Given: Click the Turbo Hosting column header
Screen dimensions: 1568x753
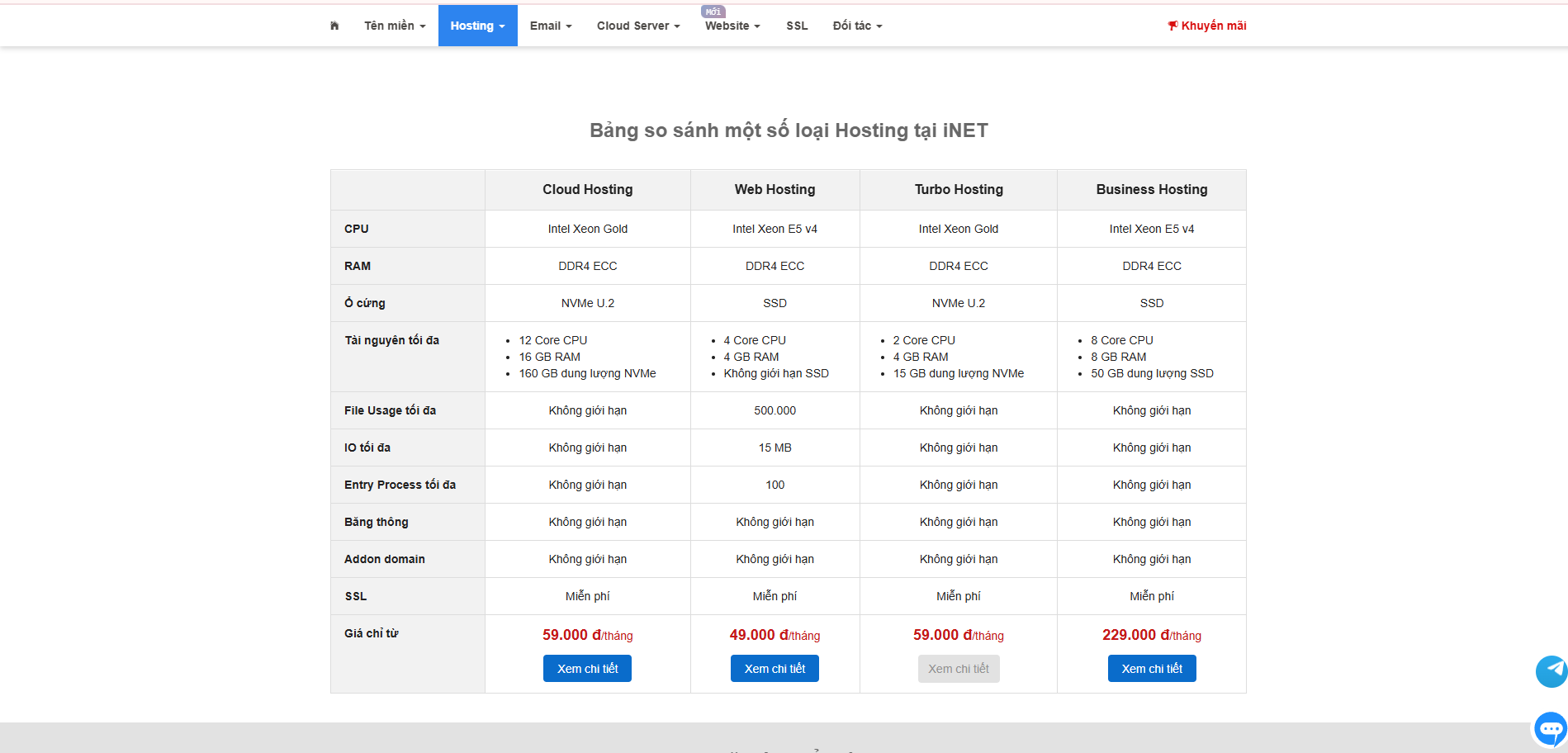Looking at the screenshot, I should (x=958, y=190).
